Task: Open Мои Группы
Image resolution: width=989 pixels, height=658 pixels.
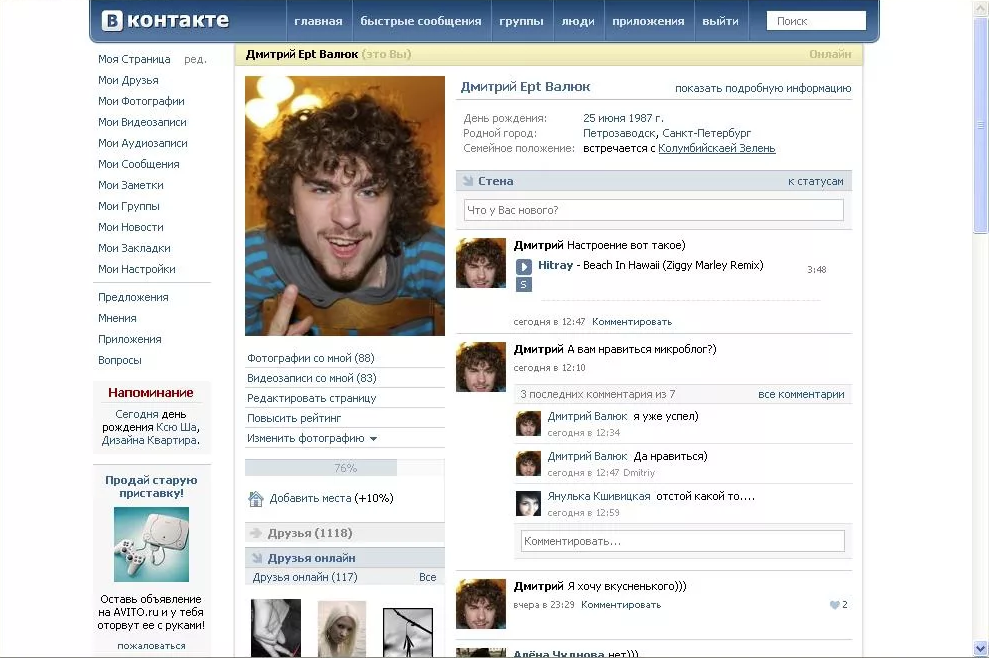Action: pyautogui.click(x=129, y=206)
